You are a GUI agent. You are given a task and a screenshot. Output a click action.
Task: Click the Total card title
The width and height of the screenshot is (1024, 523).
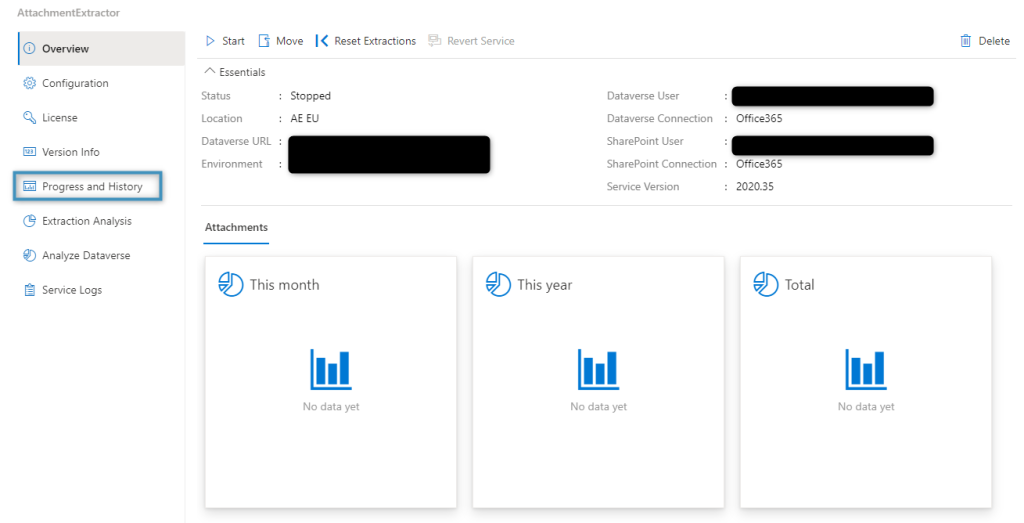coord(799,285)
